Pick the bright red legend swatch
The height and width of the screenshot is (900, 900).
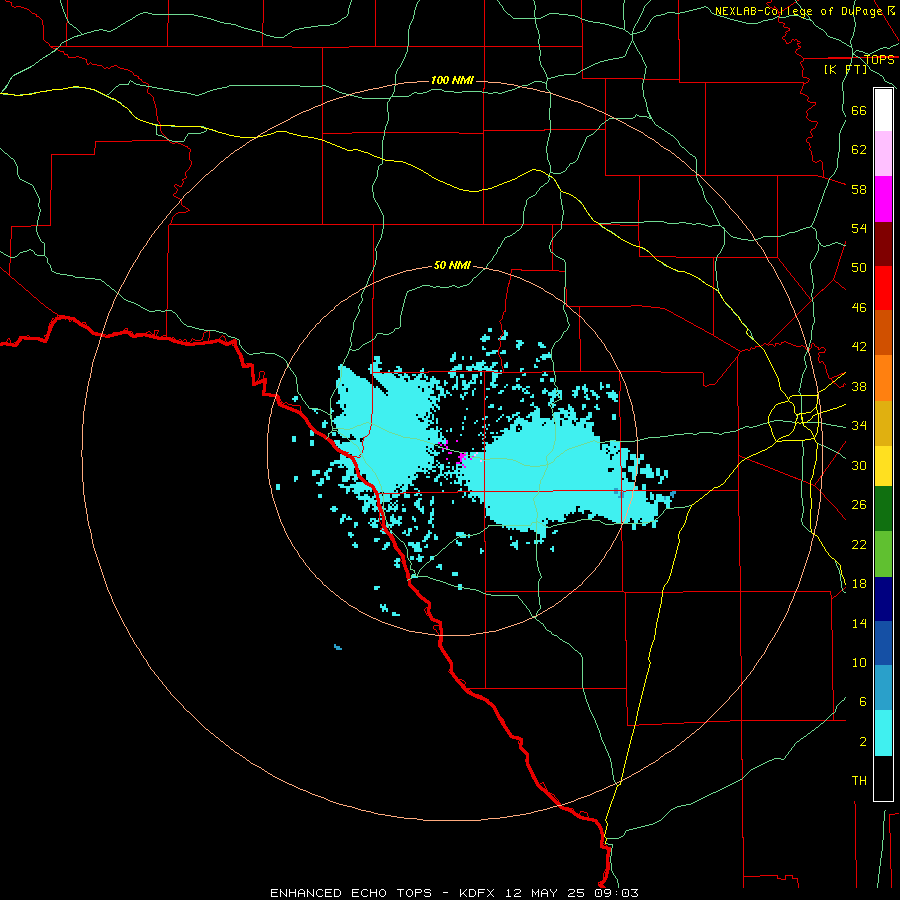point(883,288)
